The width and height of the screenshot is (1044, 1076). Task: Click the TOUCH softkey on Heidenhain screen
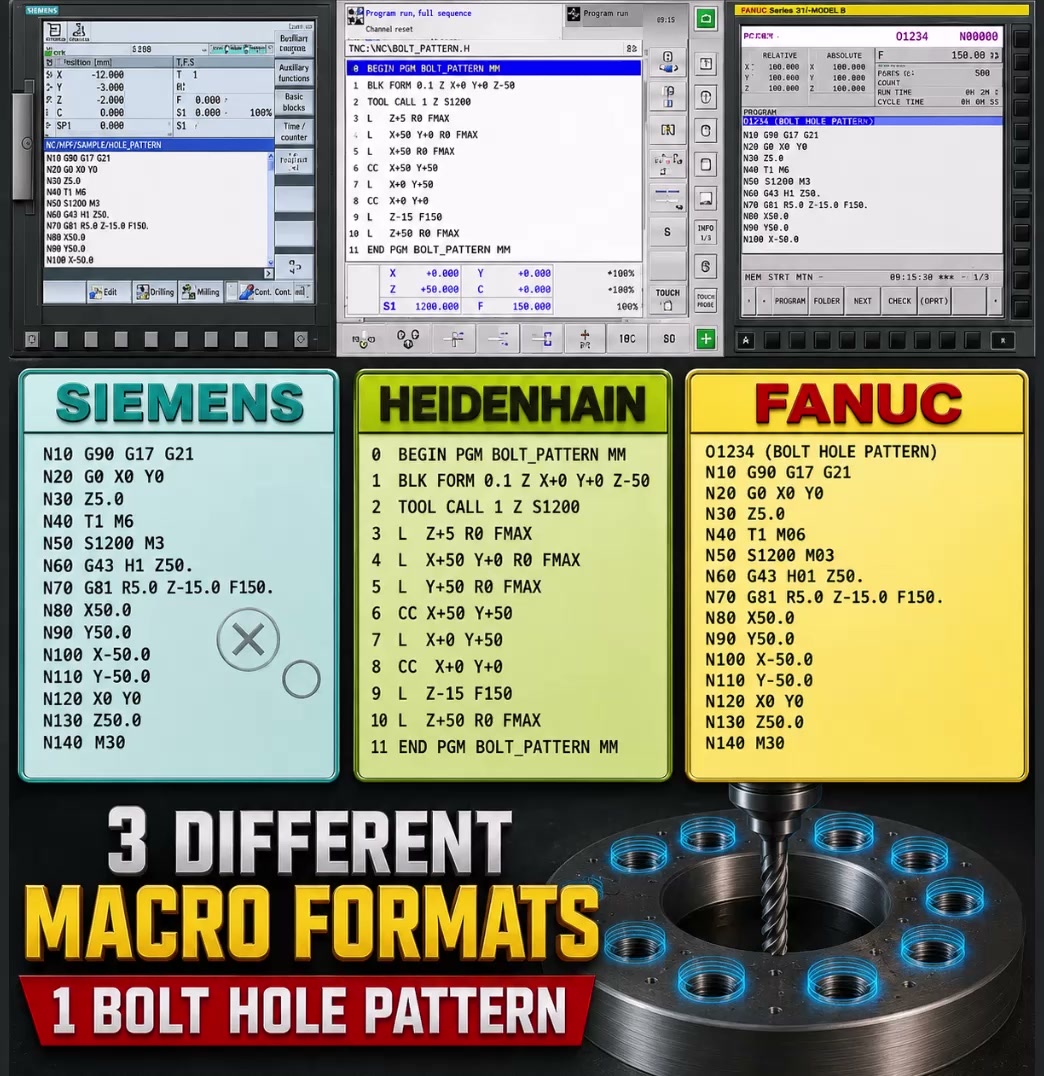[667, 299]
